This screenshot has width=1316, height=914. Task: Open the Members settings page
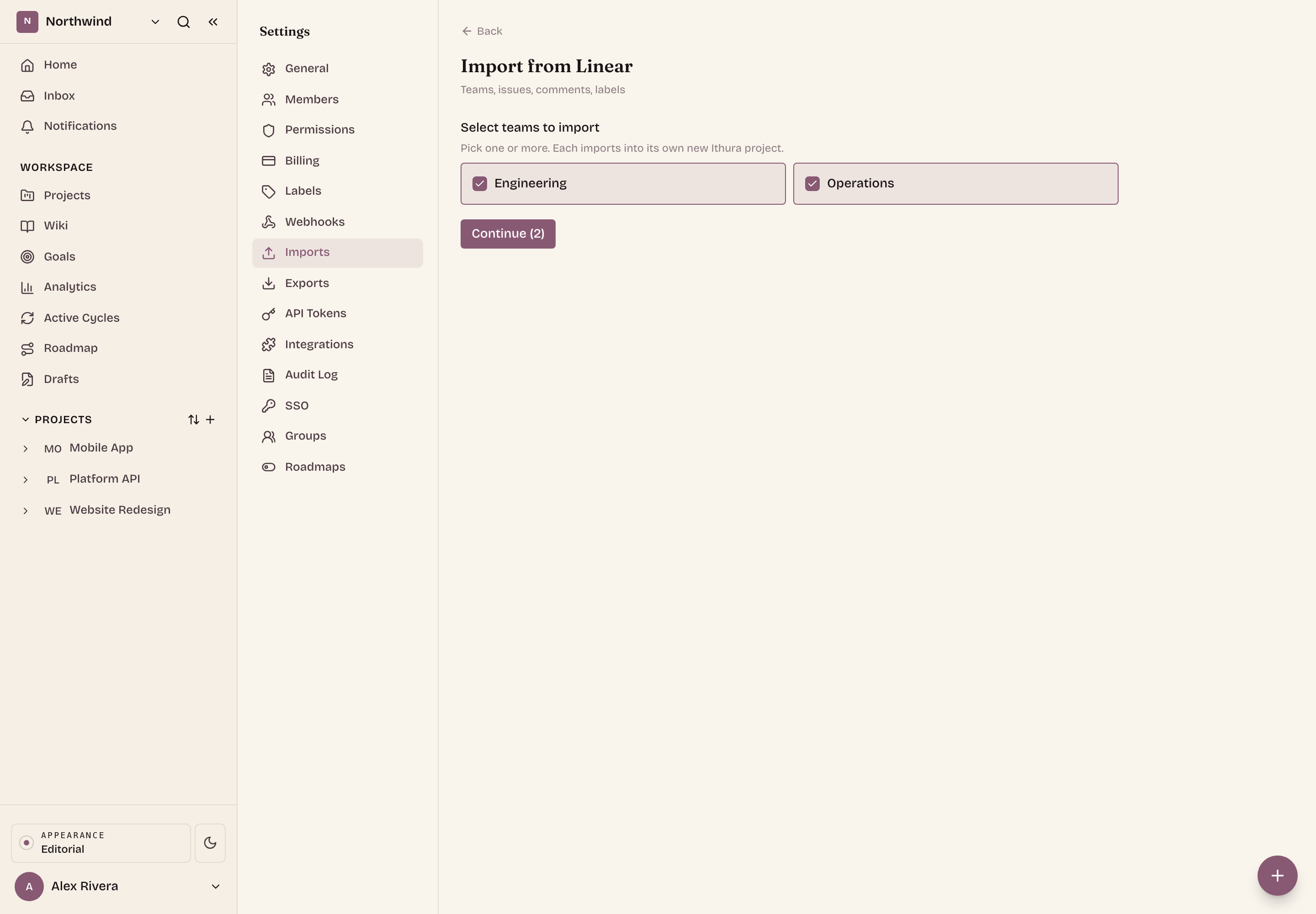coord(337,100)
